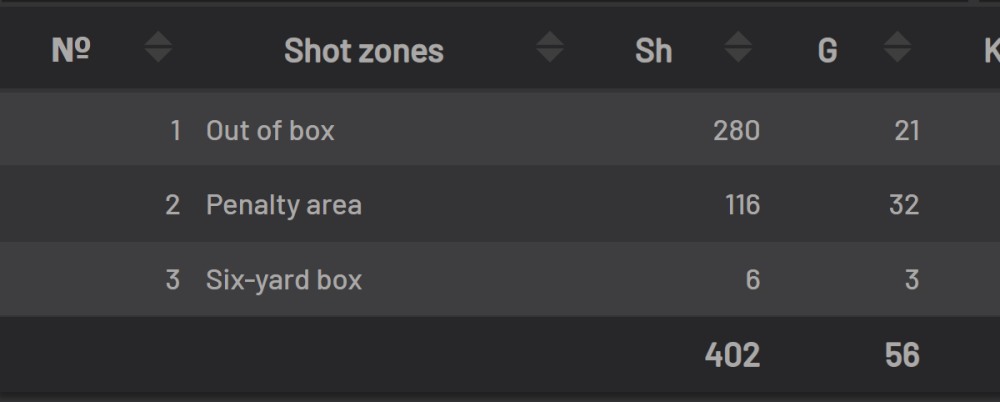Image resolution: width=1000 pixels, height=402 pixels.
Task: Click row number 1 cell
Action: point(176,130)
